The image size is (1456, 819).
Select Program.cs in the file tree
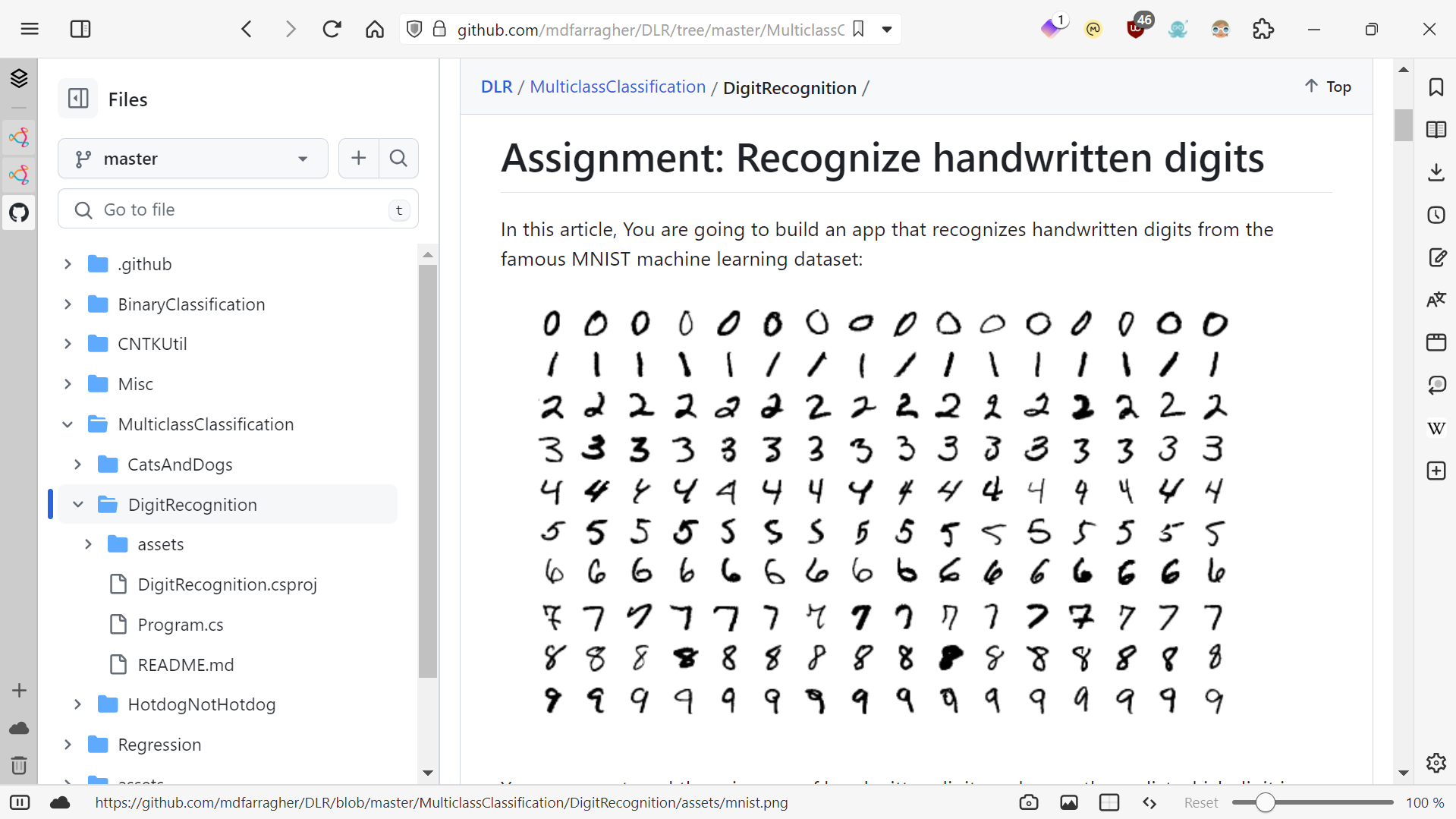181,625
